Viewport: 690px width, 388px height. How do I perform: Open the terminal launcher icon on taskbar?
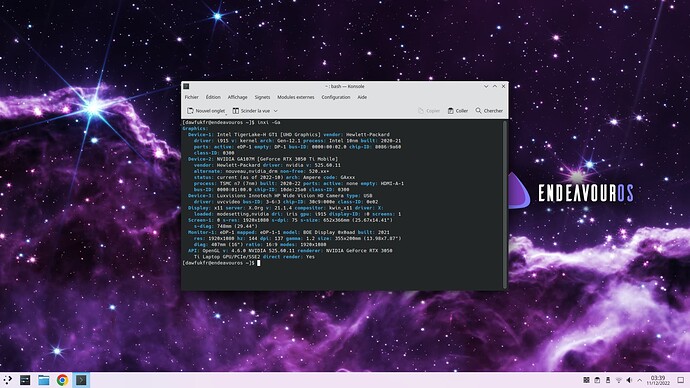pyautogui.click(x=25, y=380)
